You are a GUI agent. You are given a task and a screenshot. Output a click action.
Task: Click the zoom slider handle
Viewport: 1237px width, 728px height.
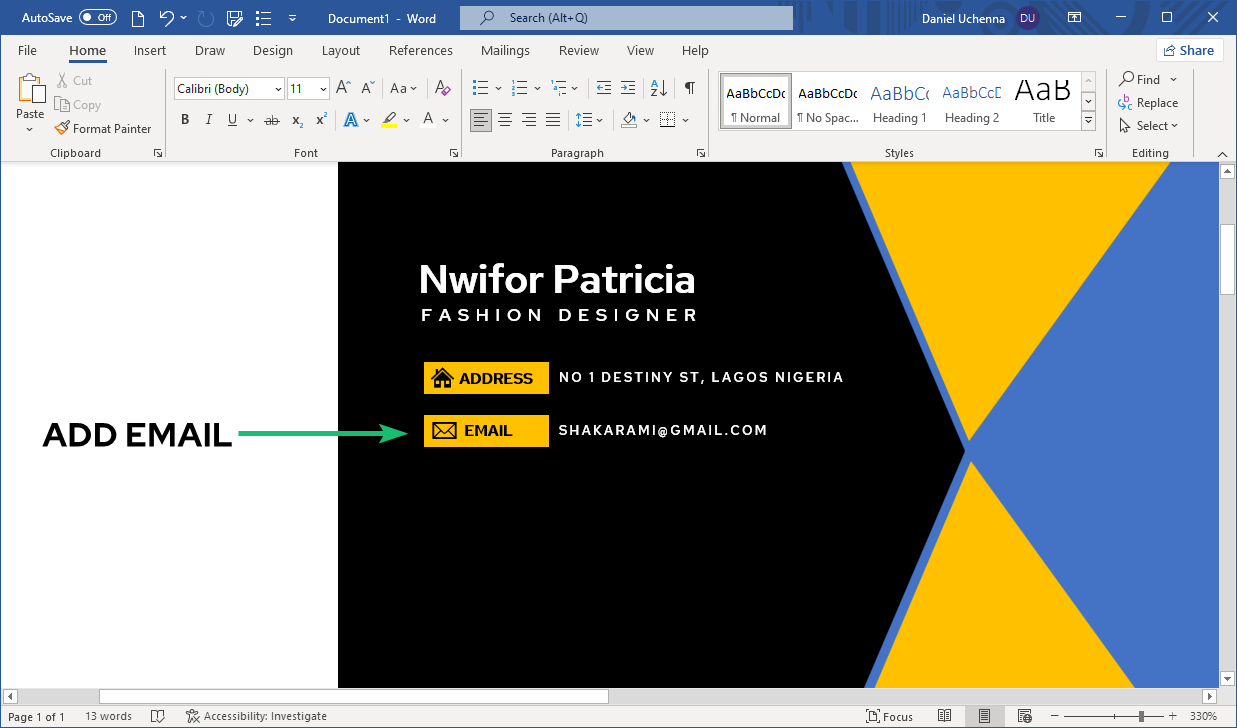1141,716
